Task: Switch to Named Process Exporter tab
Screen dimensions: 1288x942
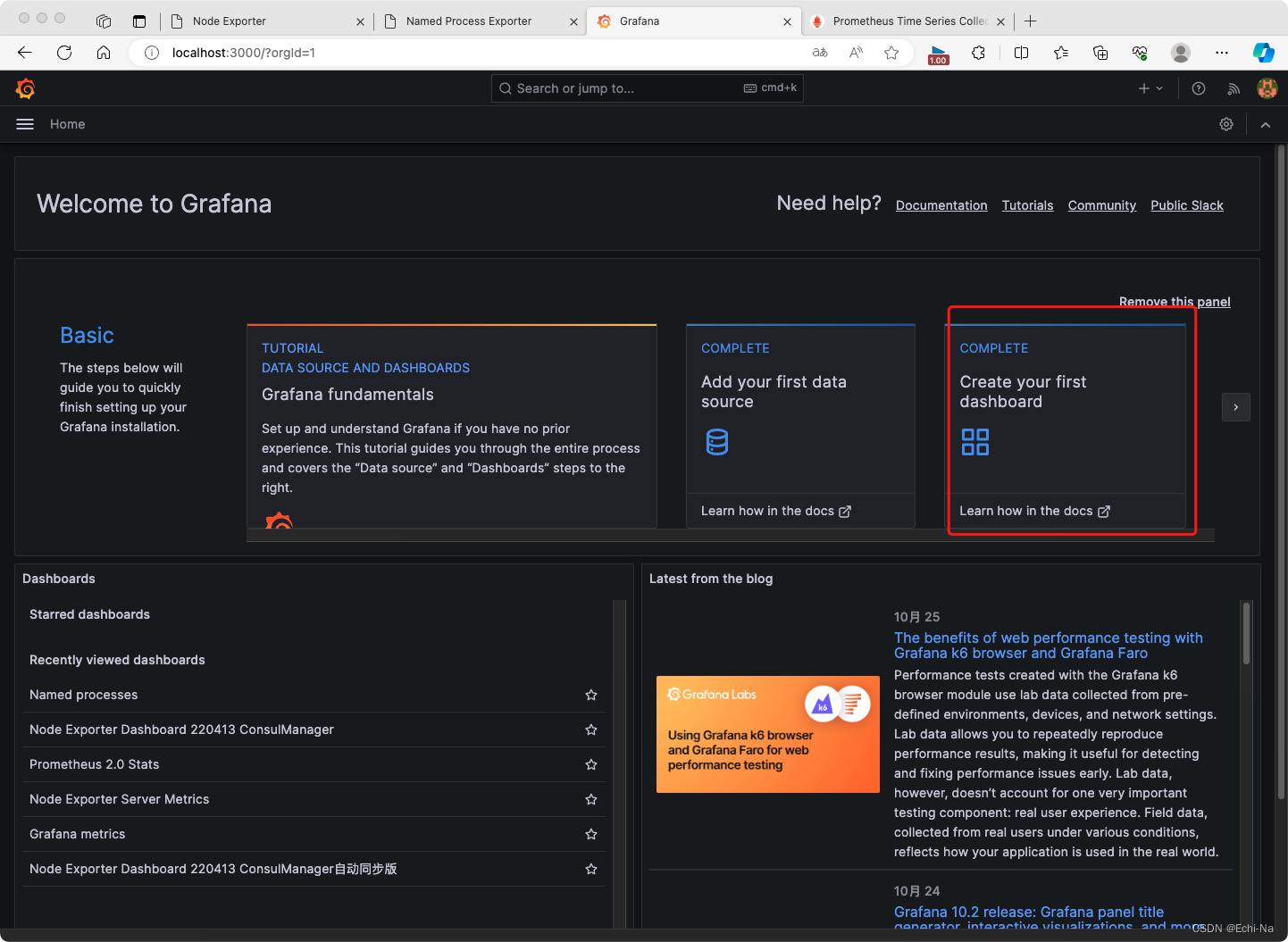Action: pyautogui.click(x=480, y=21)
